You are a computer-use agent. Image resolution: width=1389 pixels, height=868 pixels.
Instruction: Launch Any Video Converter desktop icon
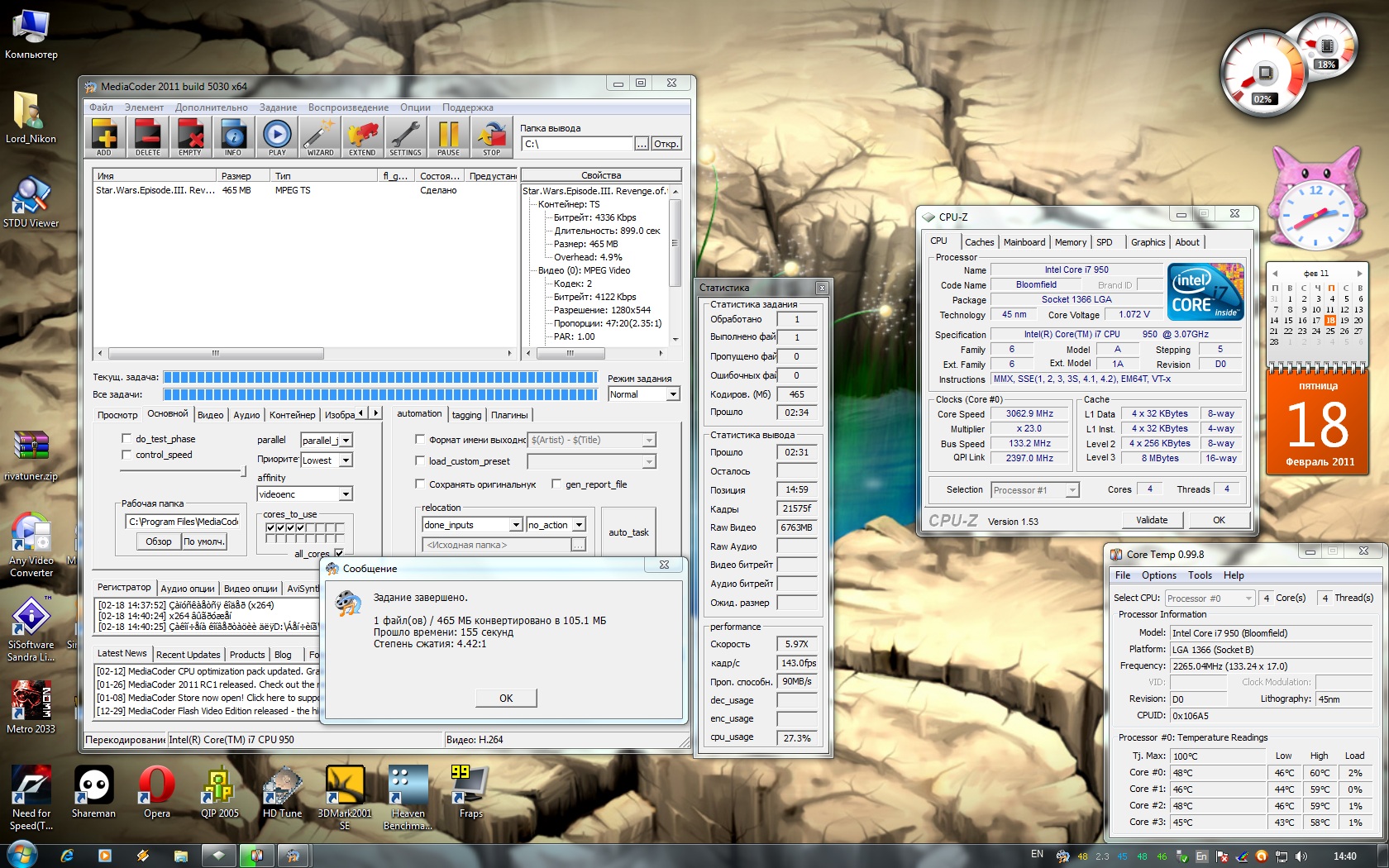tap(31, 544)
